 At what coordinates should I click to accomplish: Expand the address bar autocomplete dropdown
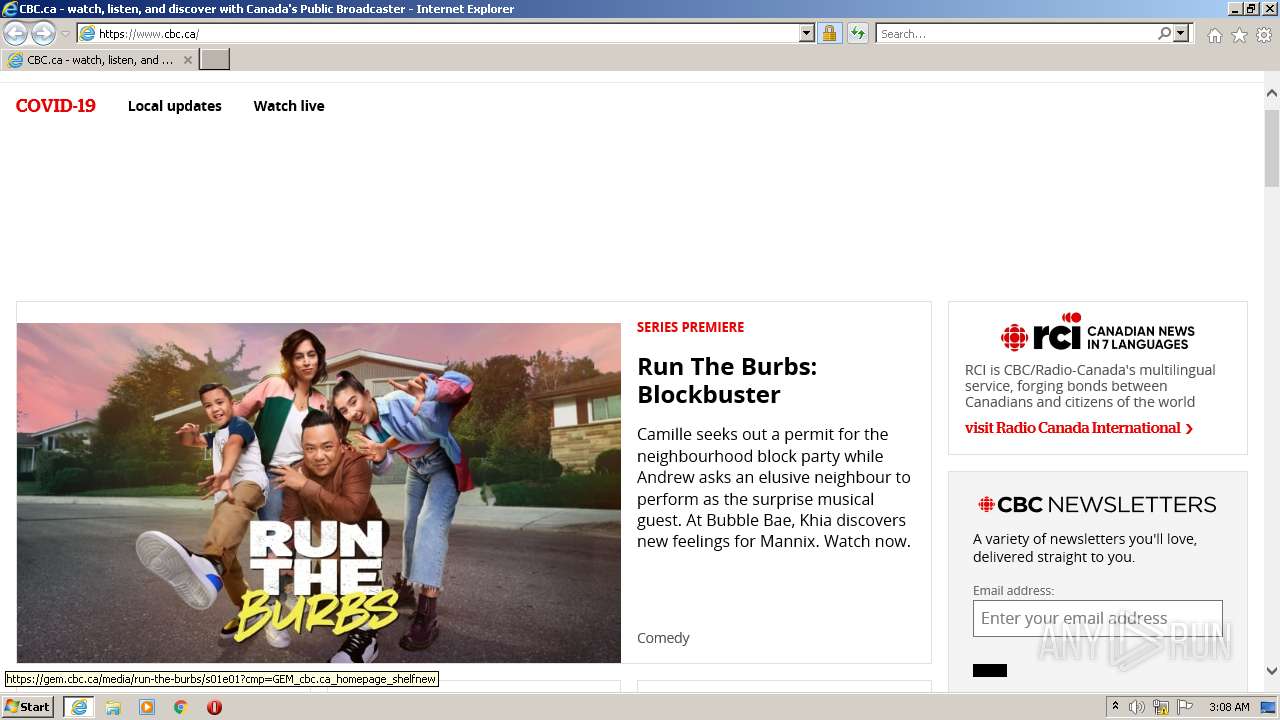807,33
